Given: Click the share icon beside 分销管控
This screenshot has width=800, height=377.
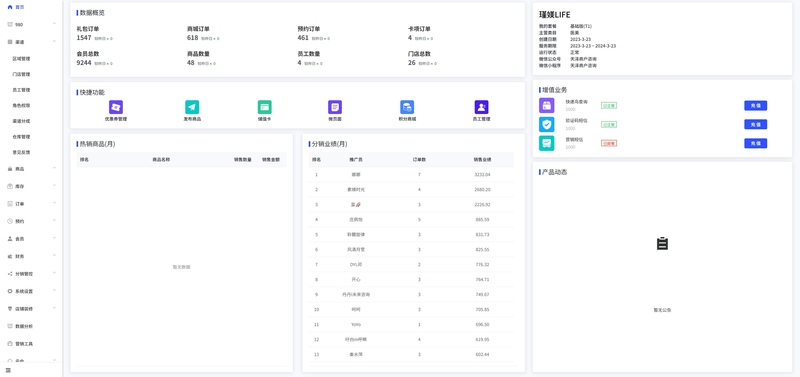Looking at the screenshot, I should coord(10,274).
